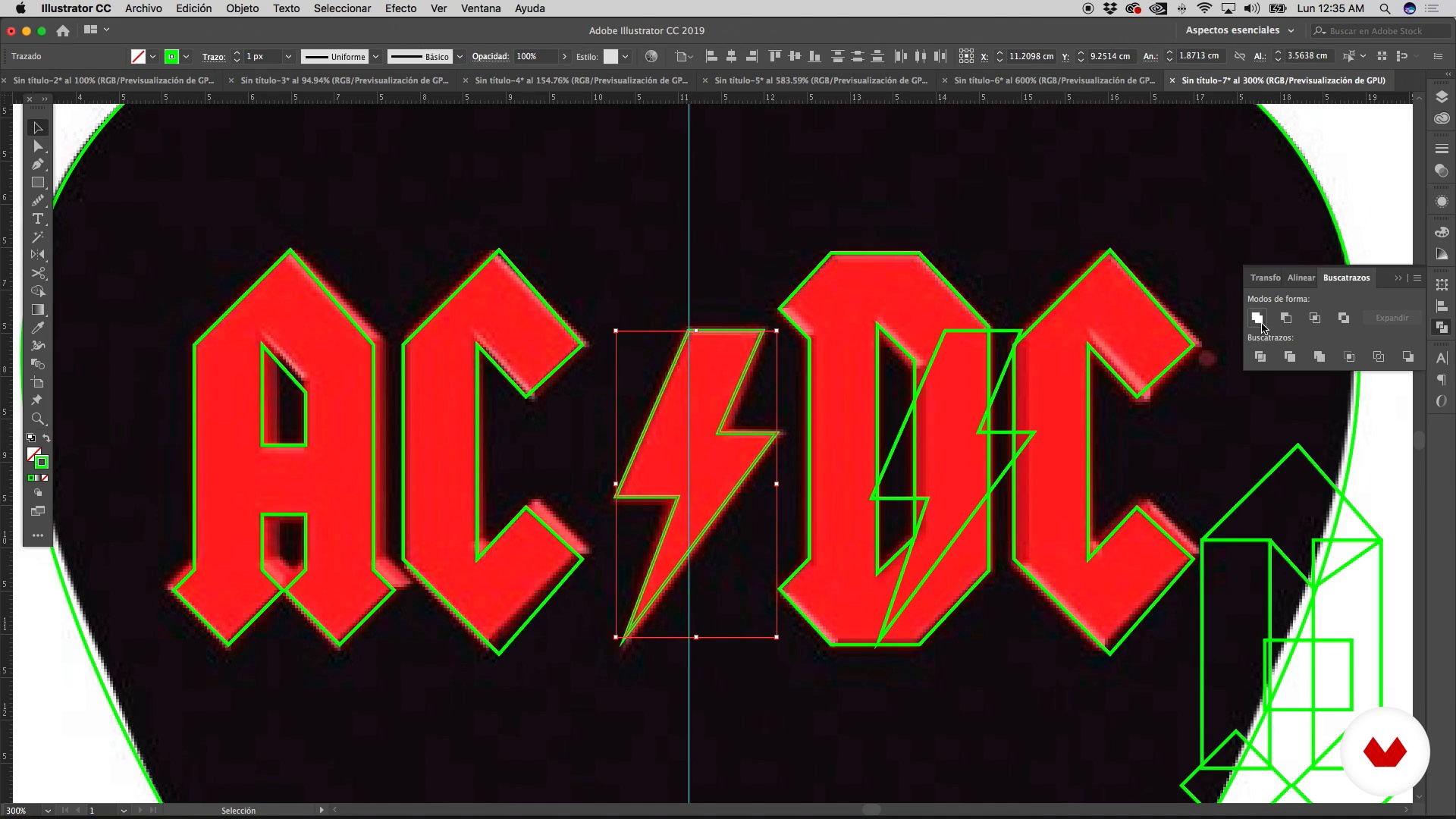Open Buscatrazos panel options menu
This screenshot has height=819, width=1456.
[1417, 278]
